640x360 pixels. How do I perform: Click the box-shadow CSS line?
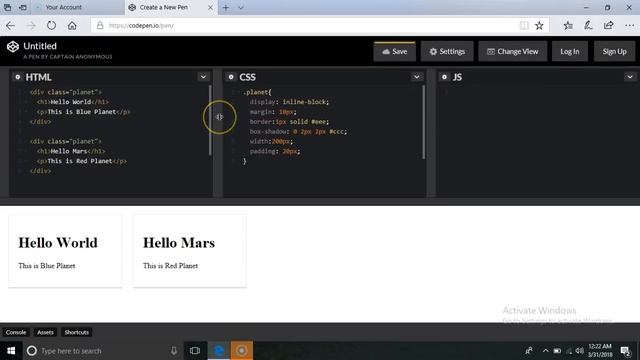click(298, 131)
